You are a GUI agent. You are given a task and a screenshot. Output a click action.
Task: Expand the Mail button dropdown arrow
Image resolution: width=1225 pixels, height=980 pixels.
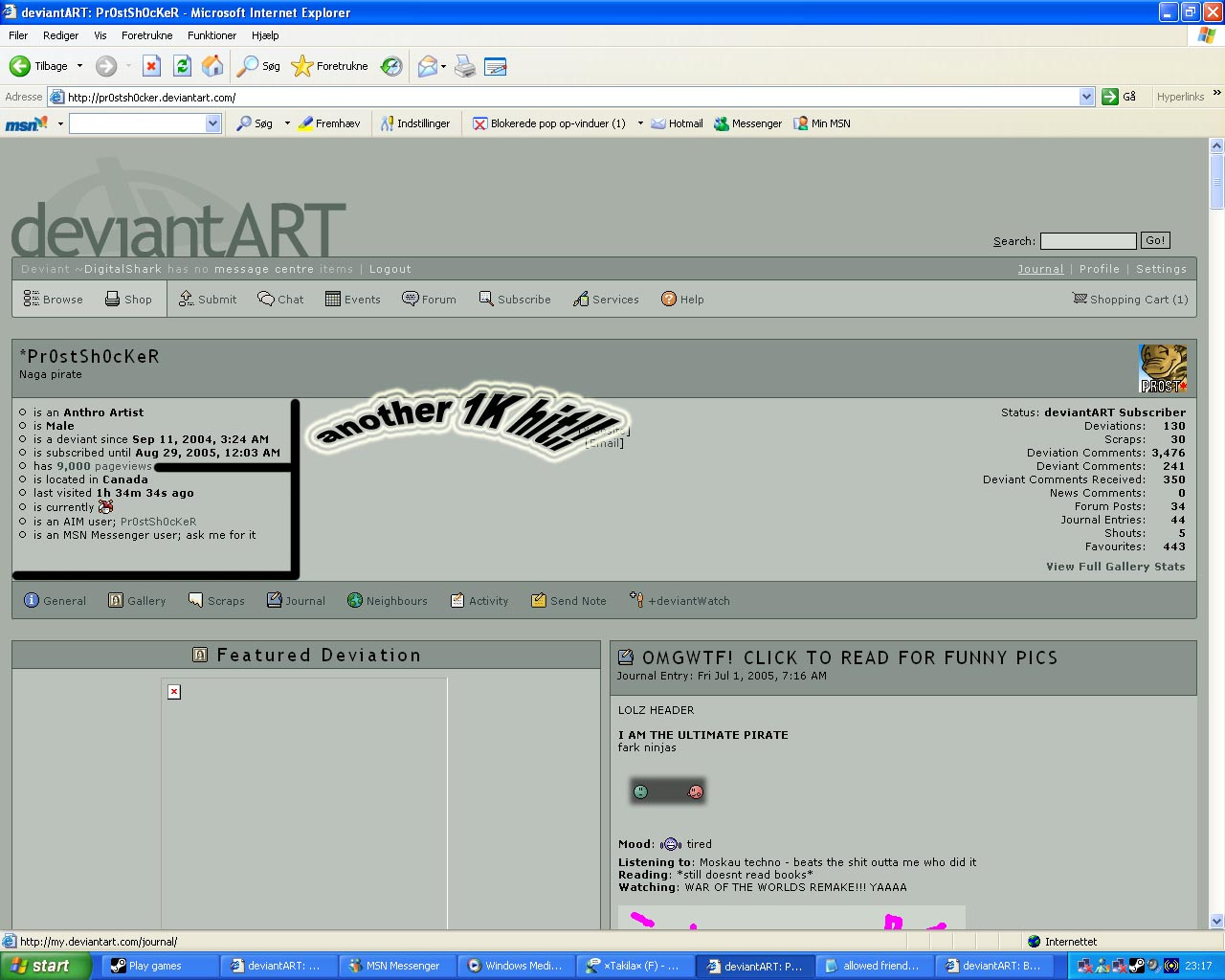pos(444,66)
